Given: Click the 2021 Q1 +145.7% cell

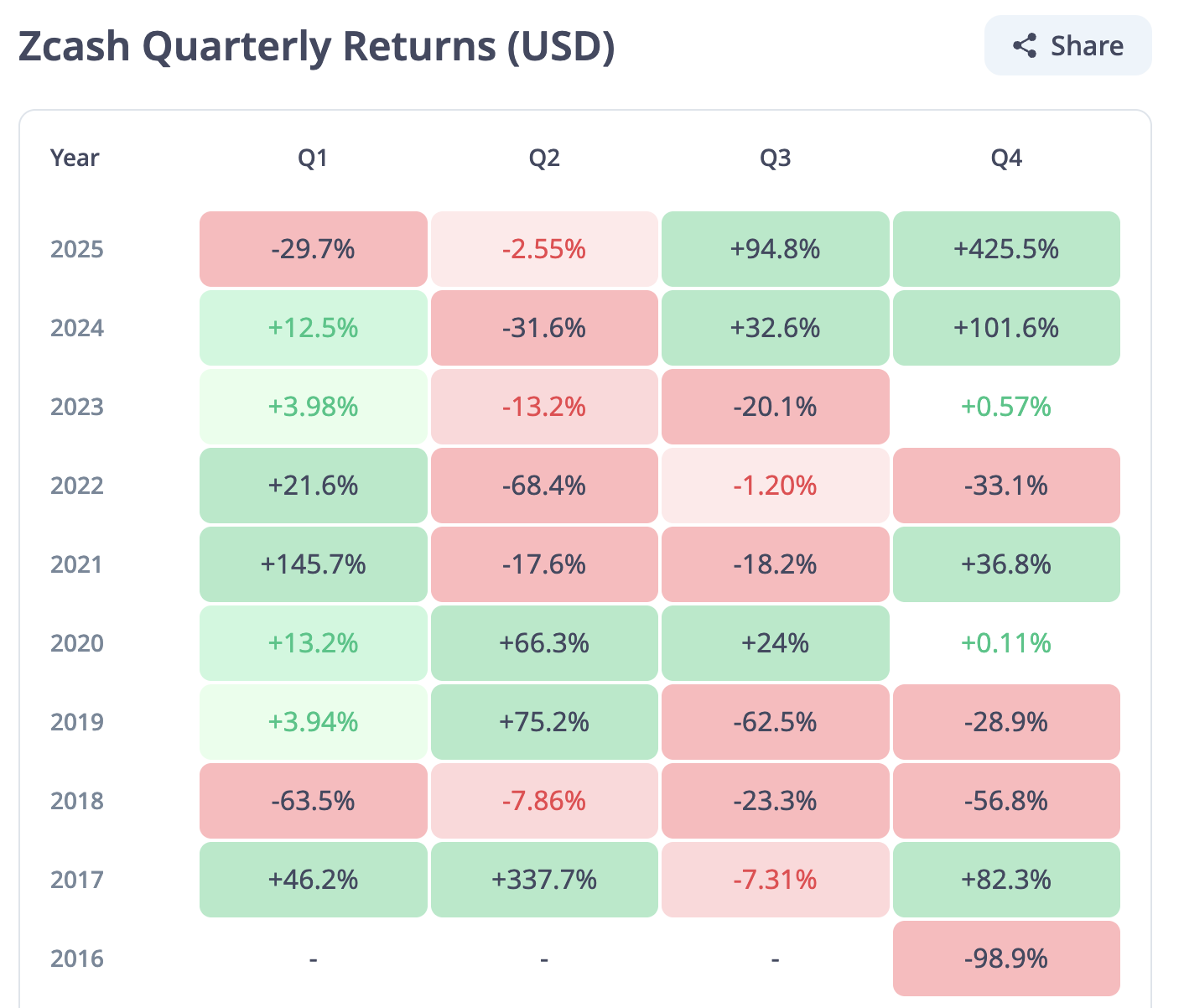Looking at the screenshot, I should 313,564.
